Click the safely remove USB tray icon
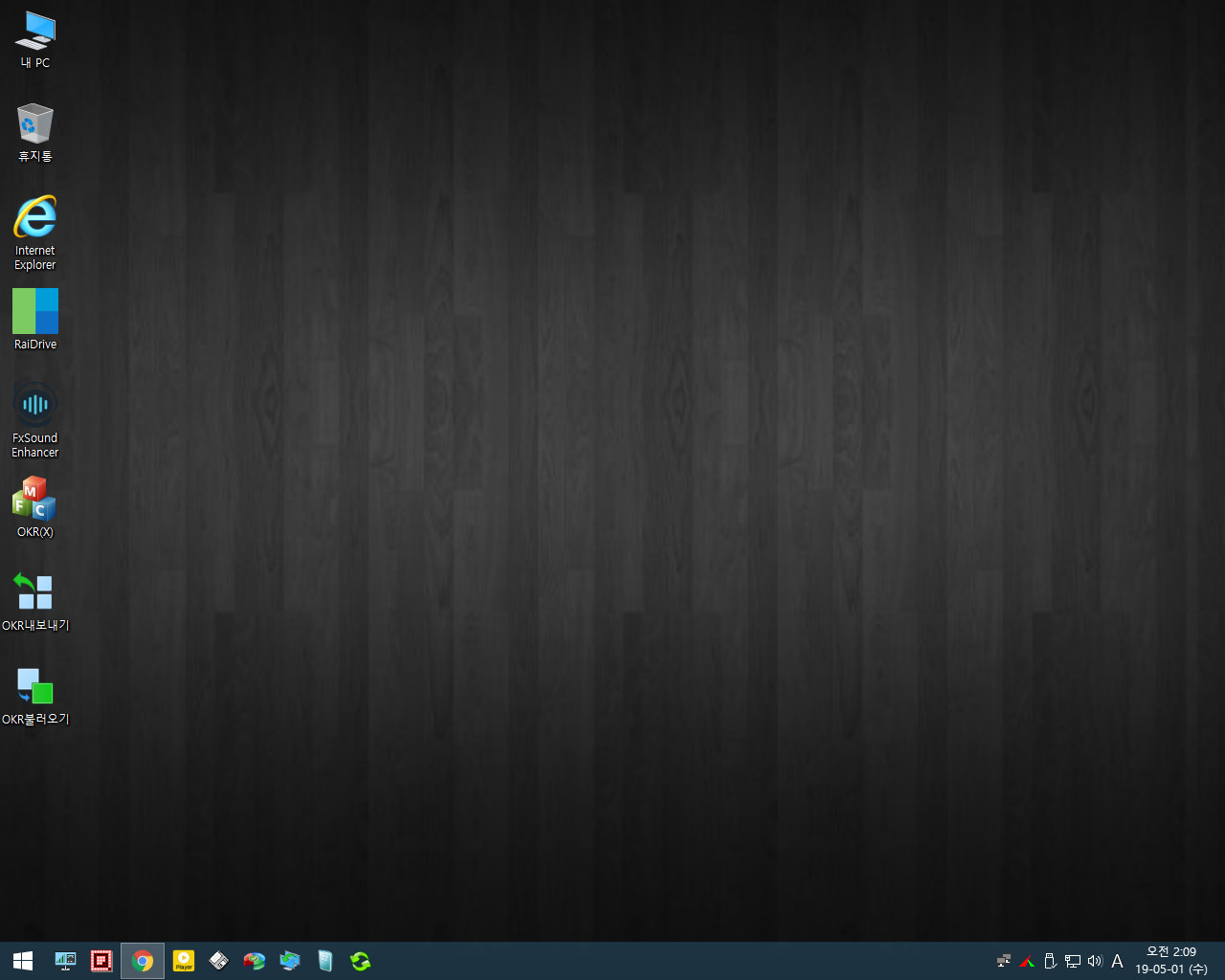The image size is (1225, 980). (x=1050, y=961)
